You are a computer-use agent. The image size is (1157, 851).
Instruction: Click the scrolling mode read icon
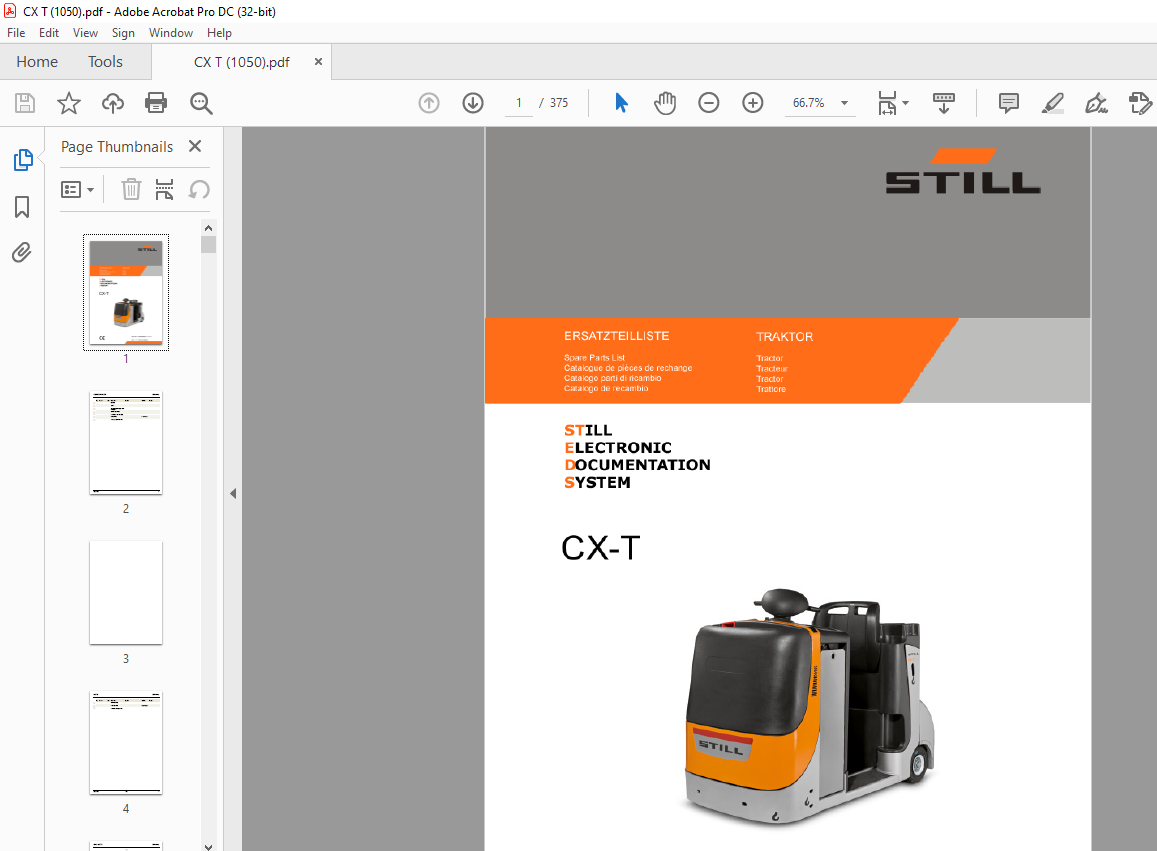pyautogui.click(x=944, y=103)
